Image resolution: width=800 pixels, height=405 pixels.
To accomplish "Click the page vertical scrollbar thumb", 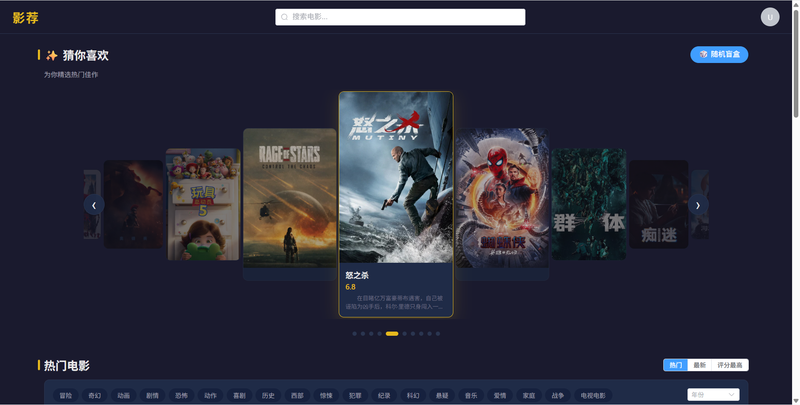I will pyautogui.click(x=795, y=63).
